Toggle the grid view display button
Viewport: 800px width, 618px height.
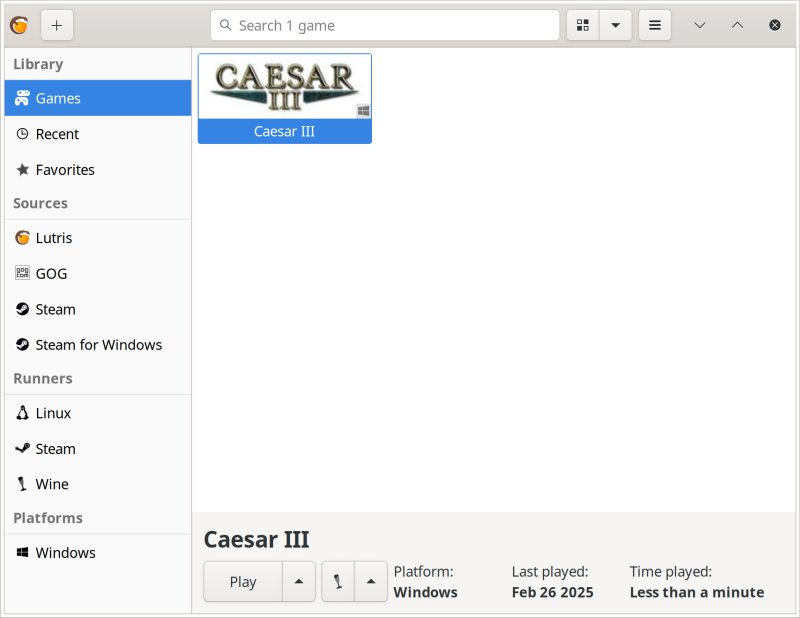tap(583, 24)
